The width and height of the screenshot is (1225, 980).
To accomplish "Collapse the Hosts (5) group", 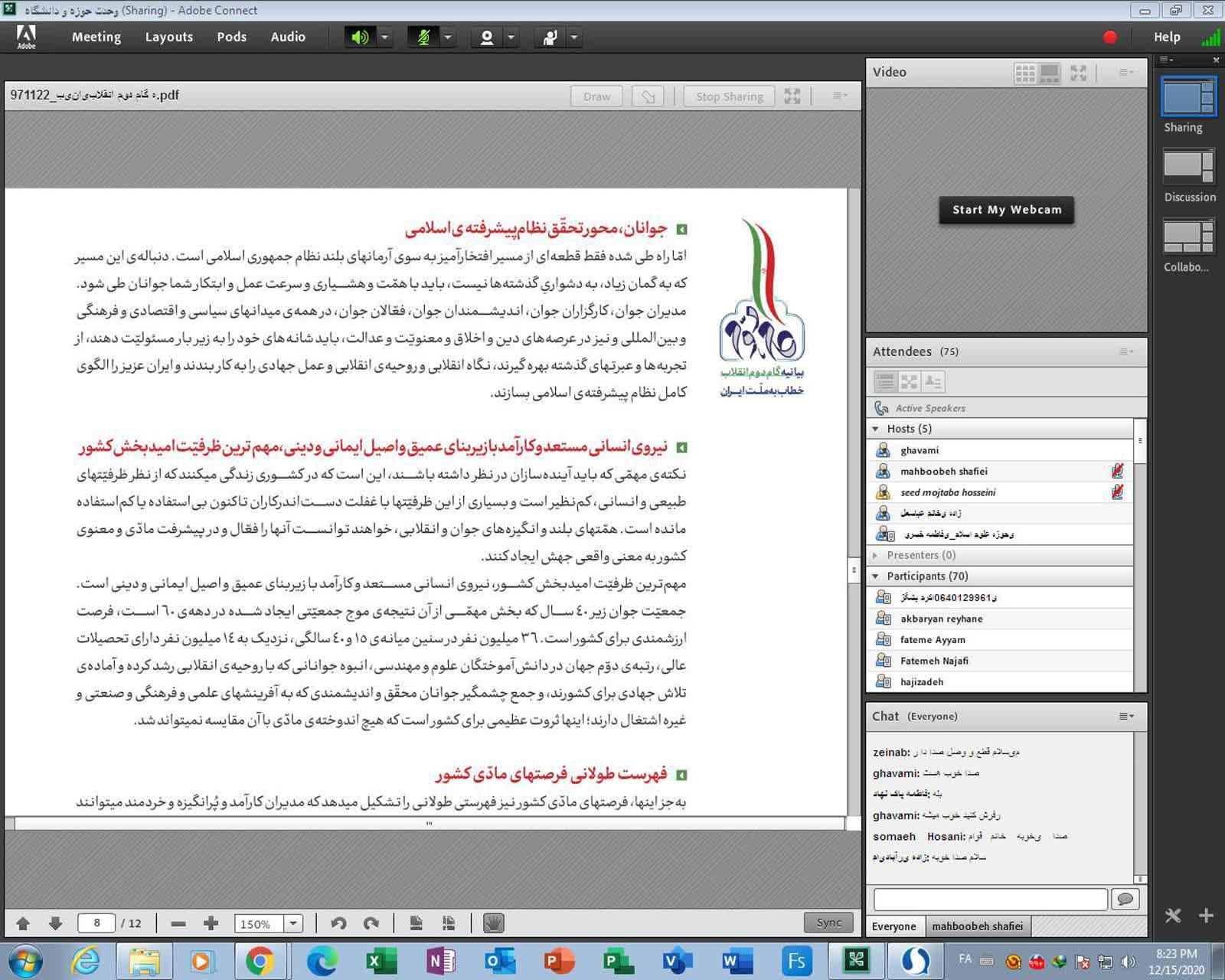I will (876, 429).
